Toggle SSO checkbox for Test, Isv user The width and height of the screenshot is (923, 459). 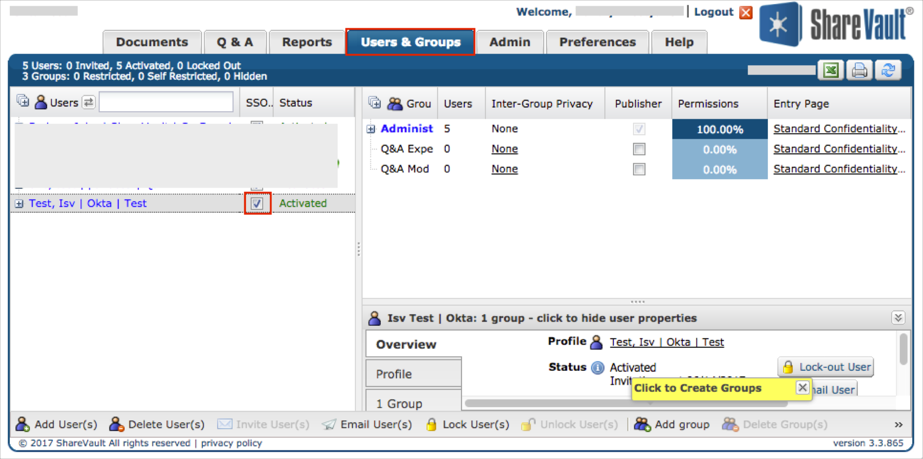coord(257,204)
